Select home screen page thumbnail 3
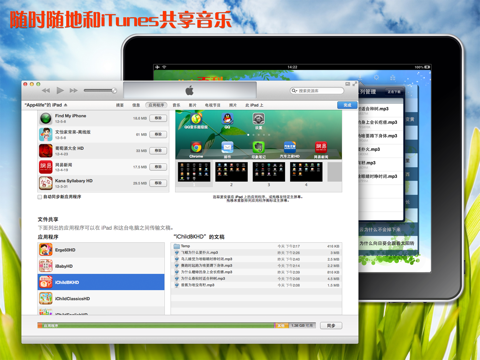Viewport: 480px width, 360px height. click(x=269, y=172)
